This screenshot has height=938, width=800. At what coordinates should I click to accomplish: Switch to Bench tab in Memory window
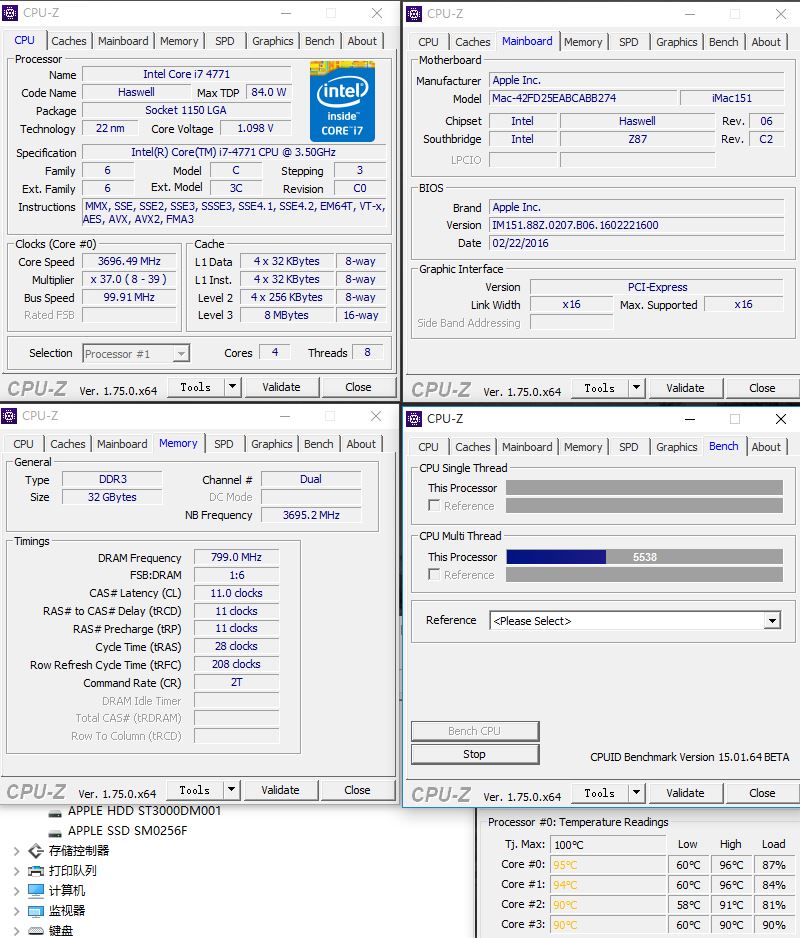coord(318,444)
